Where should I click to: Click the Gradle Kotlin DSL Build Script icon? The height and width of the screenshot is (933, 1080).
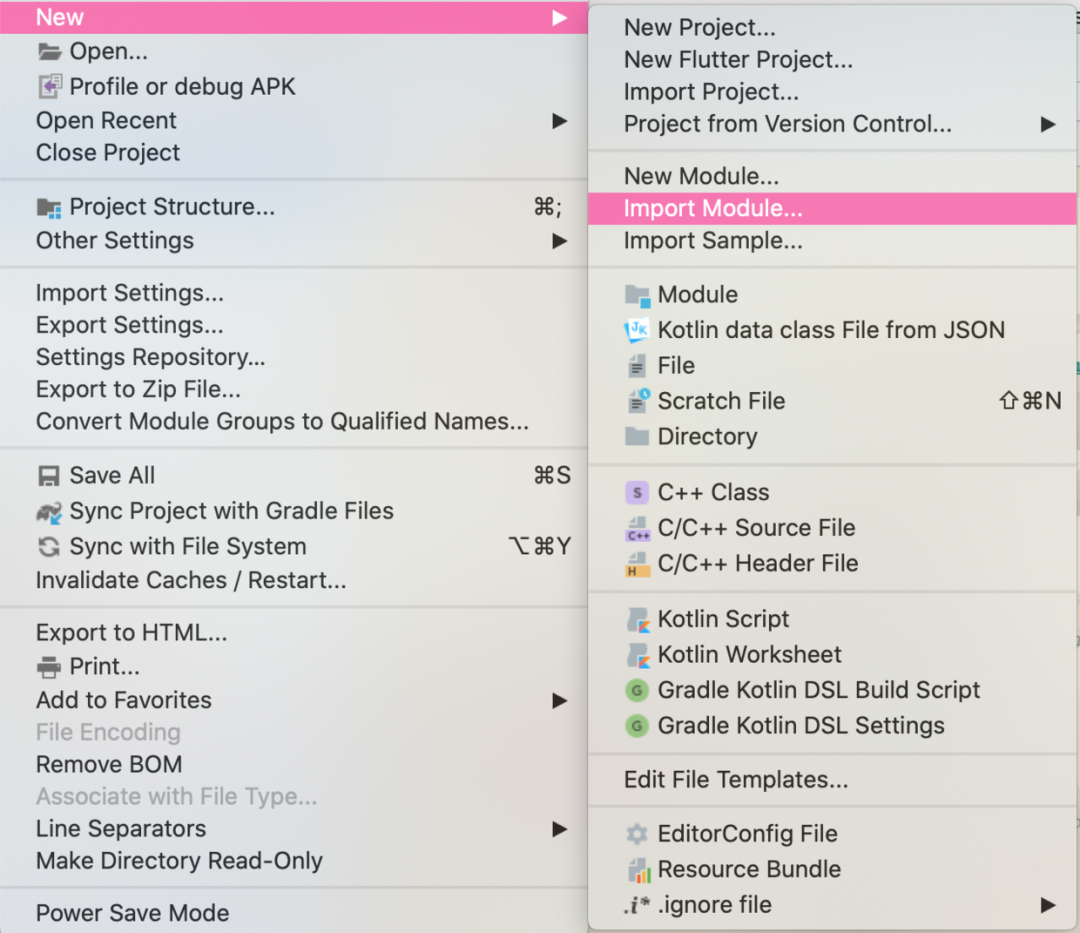click(x=637, y=690)
